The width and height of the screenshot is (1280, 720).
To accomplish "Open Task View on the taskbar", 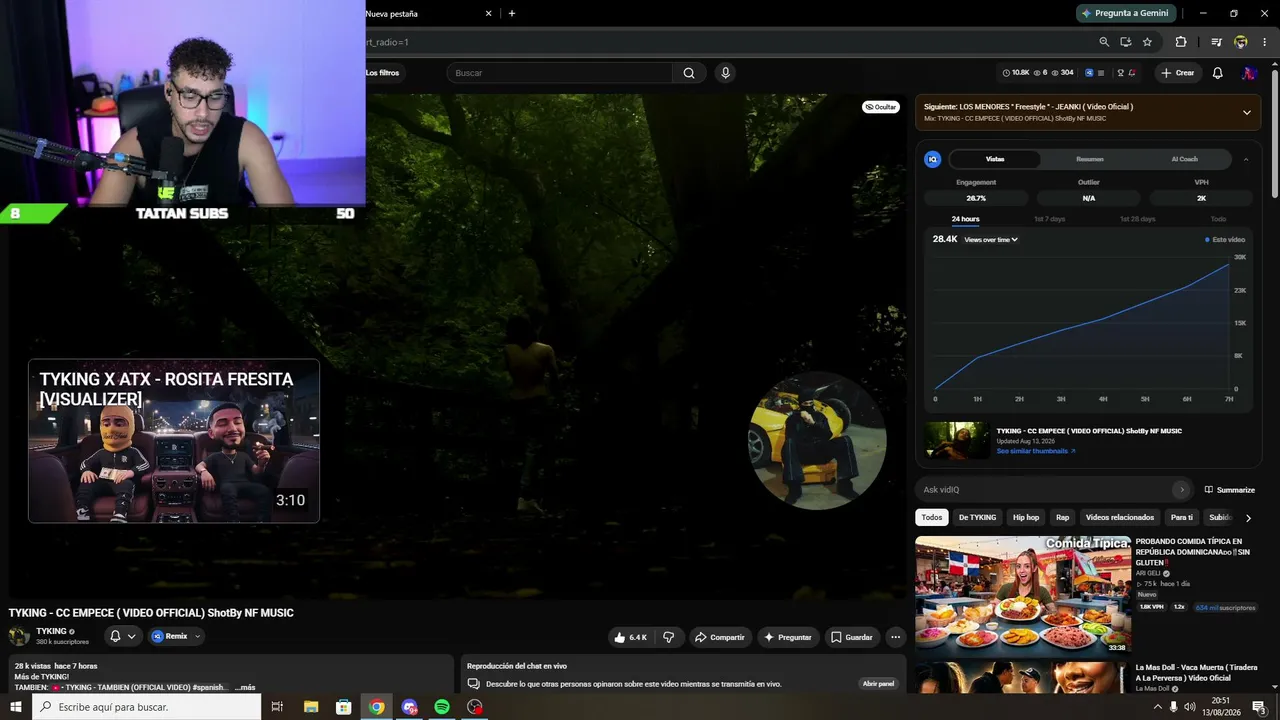I will click(277, 707).
